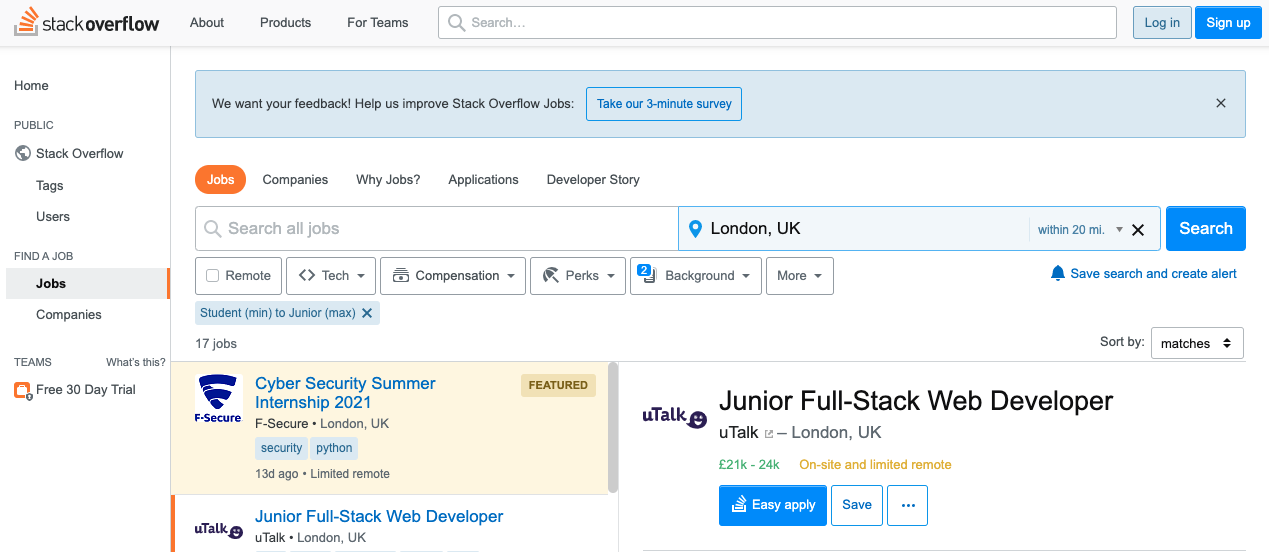Click the large uTalk logo in job detail

tap(674, 415)
